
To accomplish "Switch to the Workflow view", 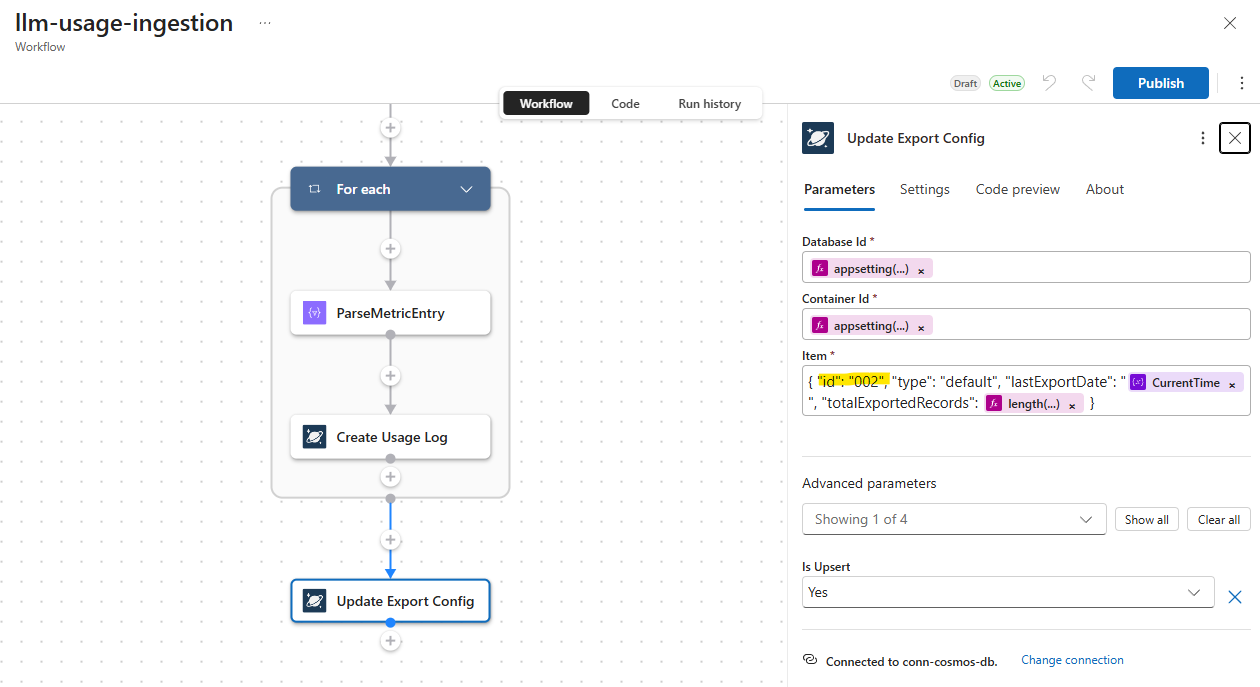I will pos(546,103).
